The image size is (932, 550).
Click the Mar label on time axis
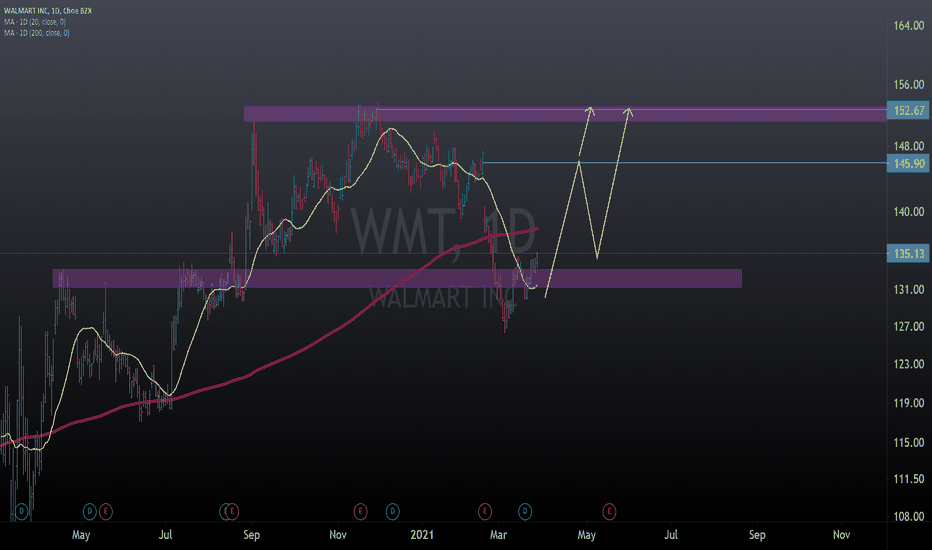(498, 535)
